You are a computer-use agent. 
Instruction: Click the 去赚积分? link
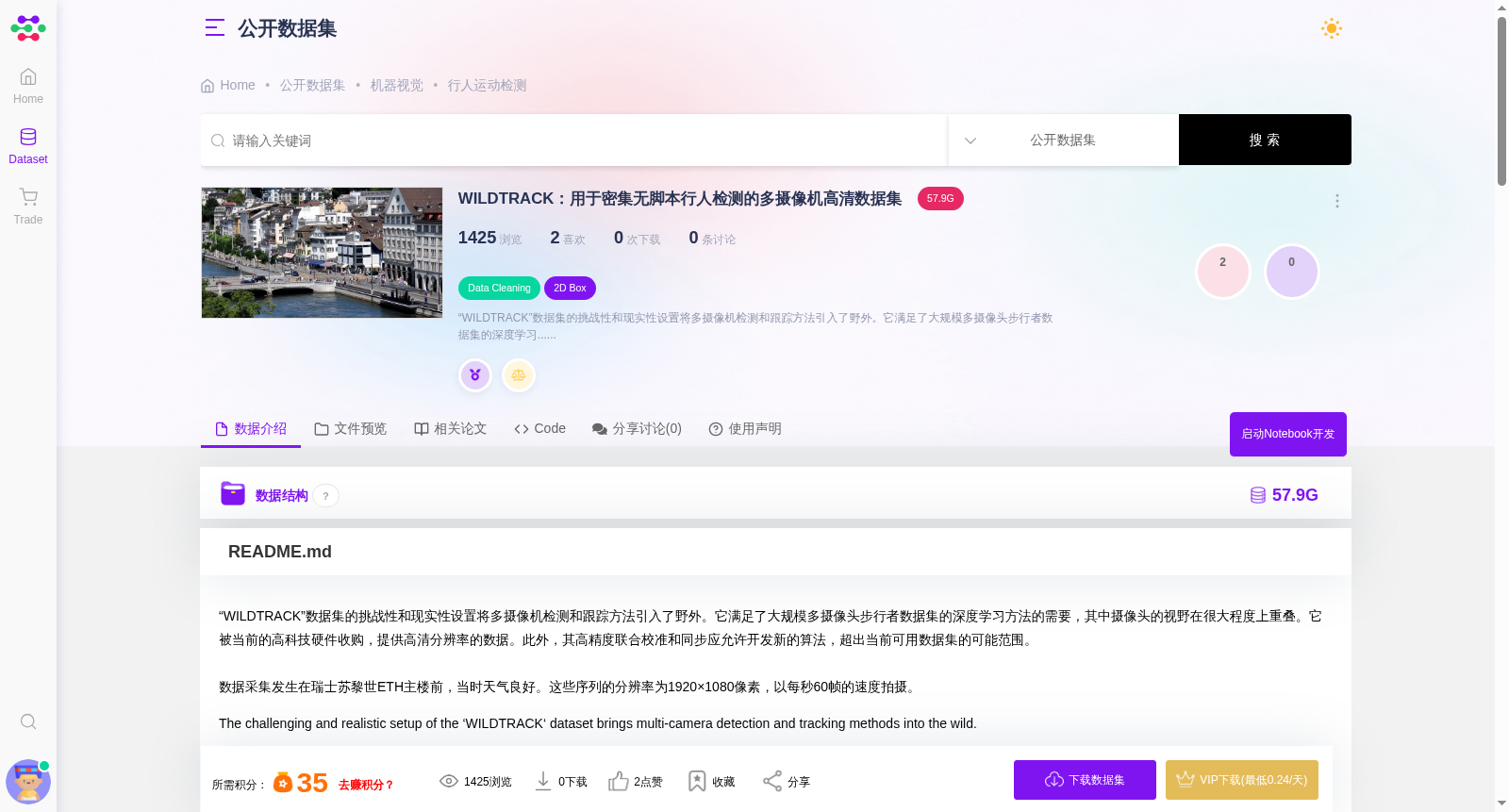click(366, 785)
